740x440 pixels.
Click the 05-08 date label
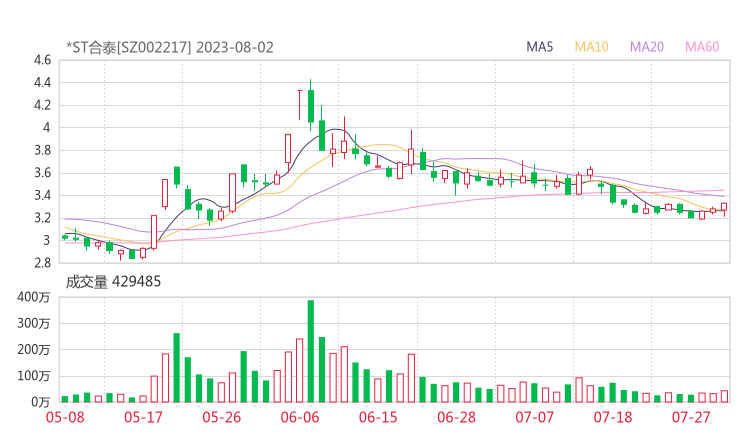(65, 417)
